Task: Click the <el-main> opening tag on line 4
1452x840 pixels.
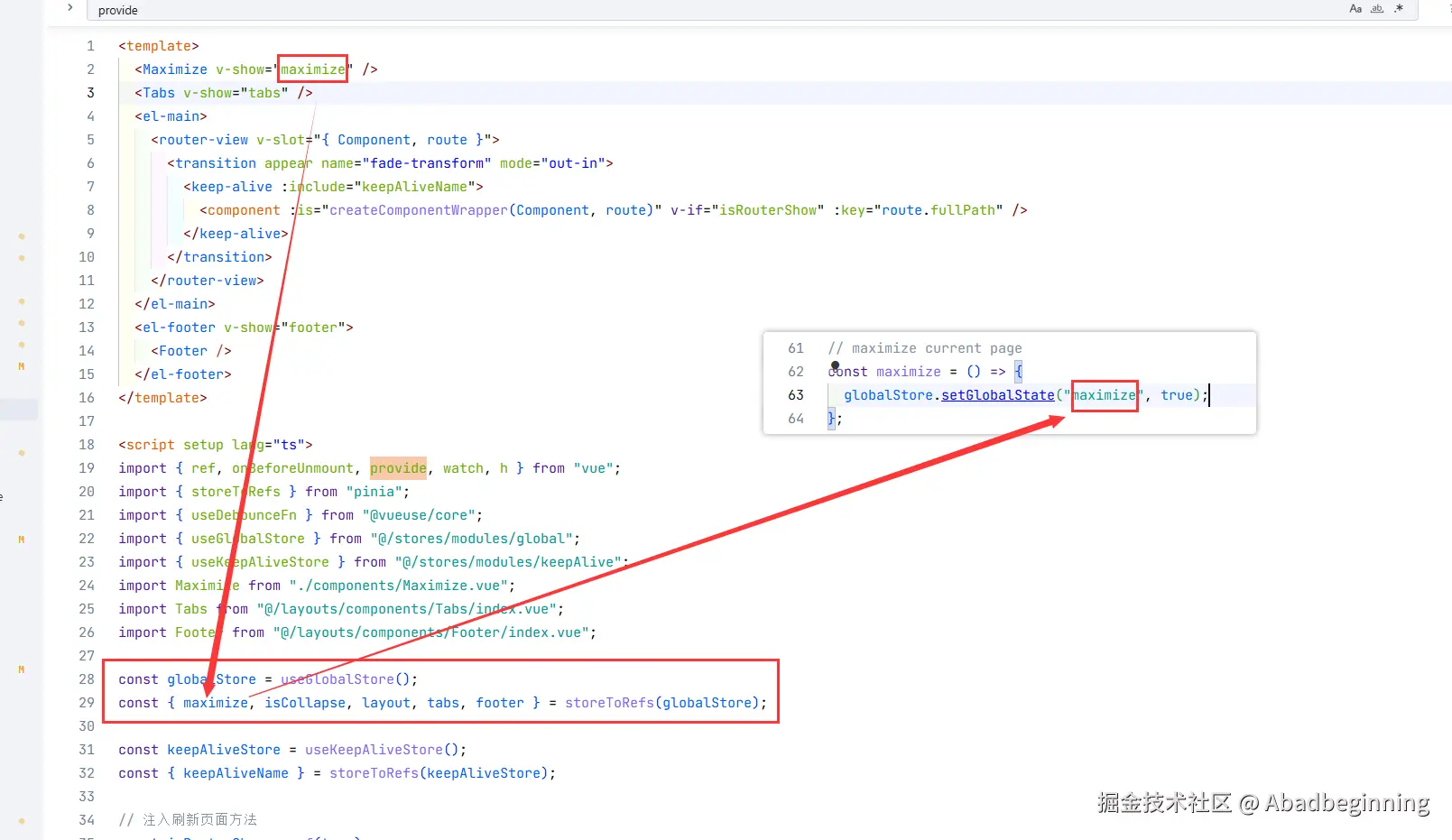Action: click(171, 116)
